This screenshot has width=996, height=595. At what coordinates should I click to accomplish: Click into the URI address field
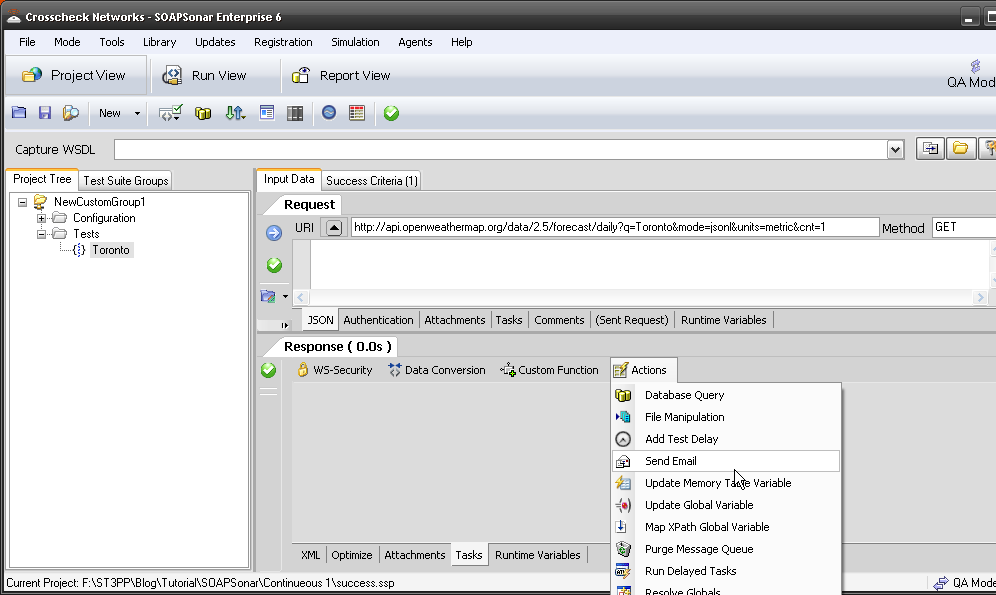tap(615, 227)
